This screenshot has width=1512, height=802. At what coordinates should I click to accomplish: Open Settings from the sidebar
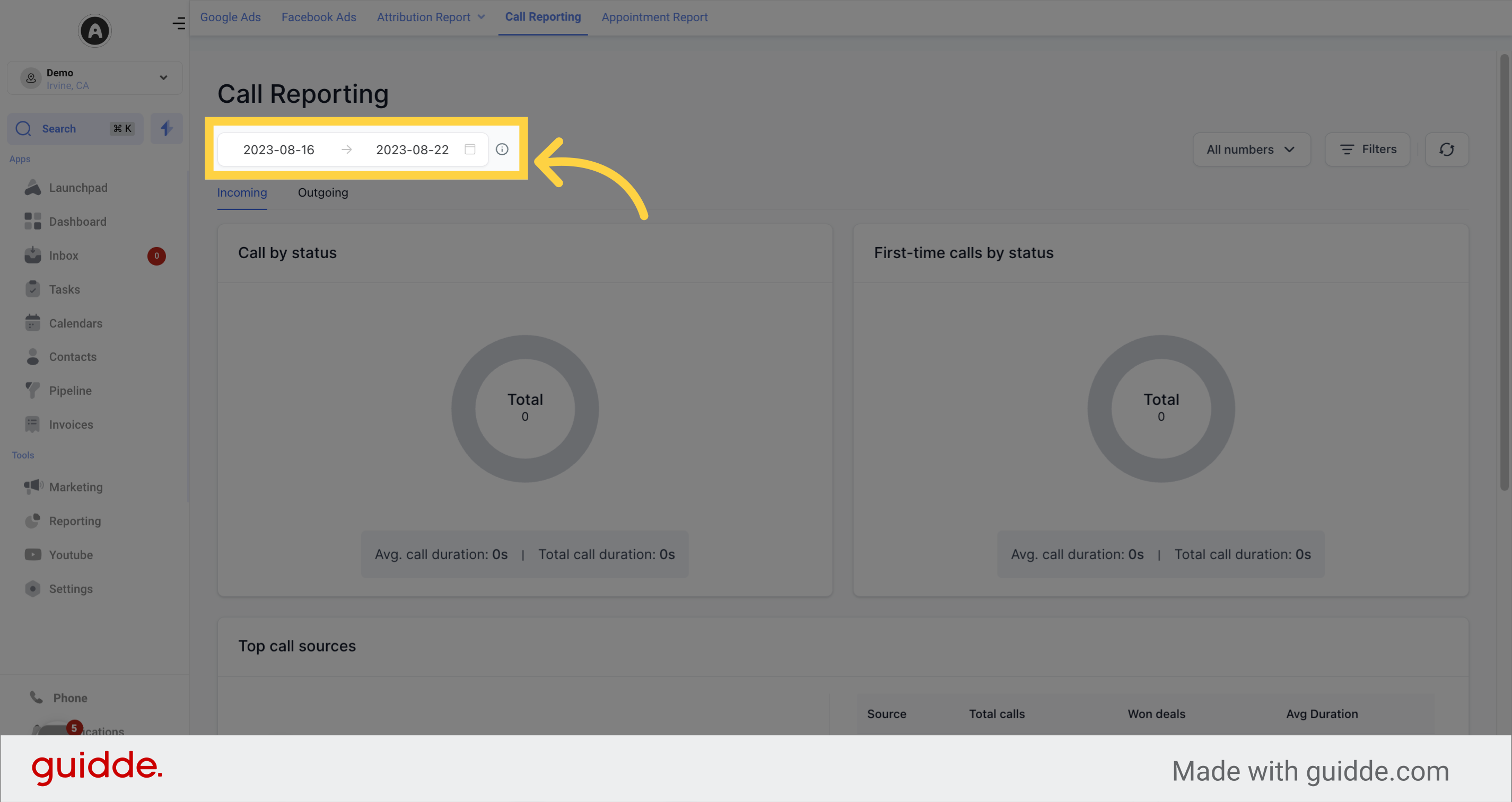click(x=71, y=588)
